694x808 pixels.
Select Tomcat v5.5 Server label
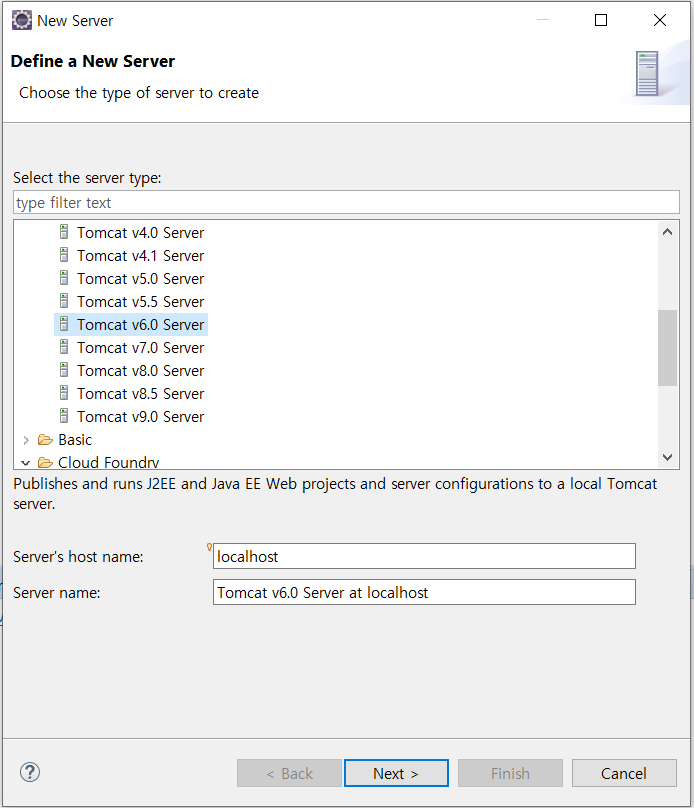[x=141, y=302]
